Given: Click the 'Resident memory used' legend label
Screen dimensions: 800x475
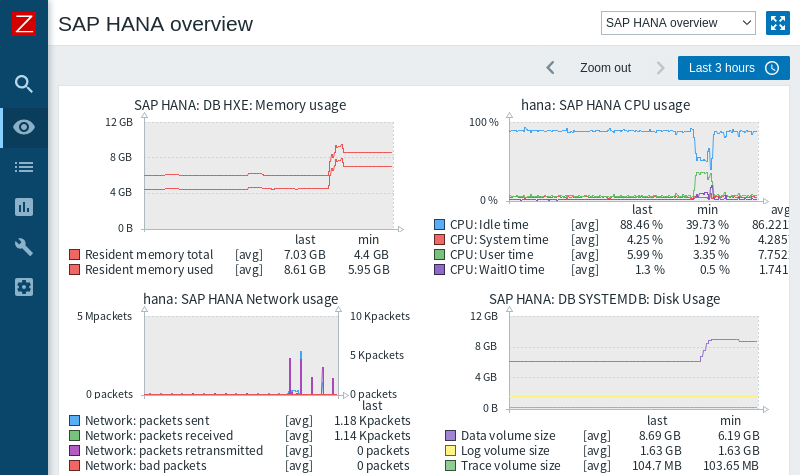Looking at the screenshot, I should [x=149, y=269].
